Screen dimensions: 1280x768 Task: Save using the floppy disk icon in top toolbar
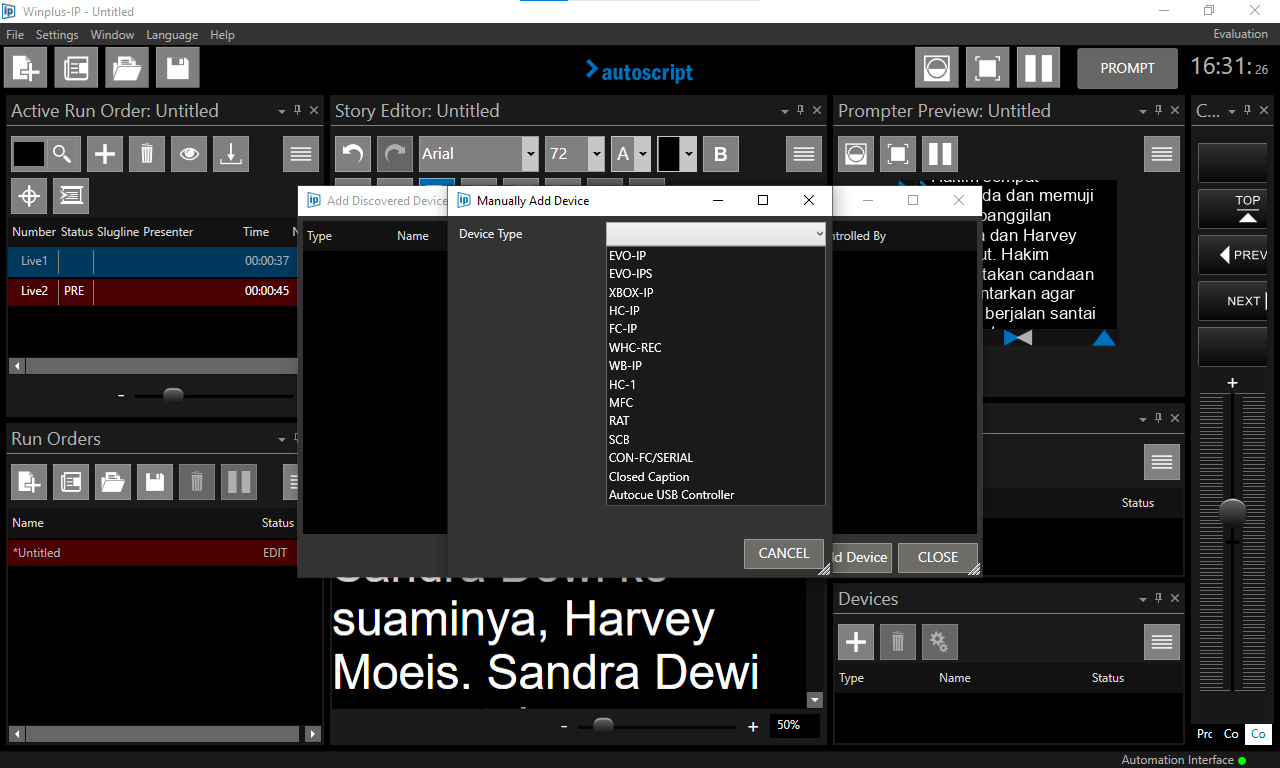click(178, 68)
